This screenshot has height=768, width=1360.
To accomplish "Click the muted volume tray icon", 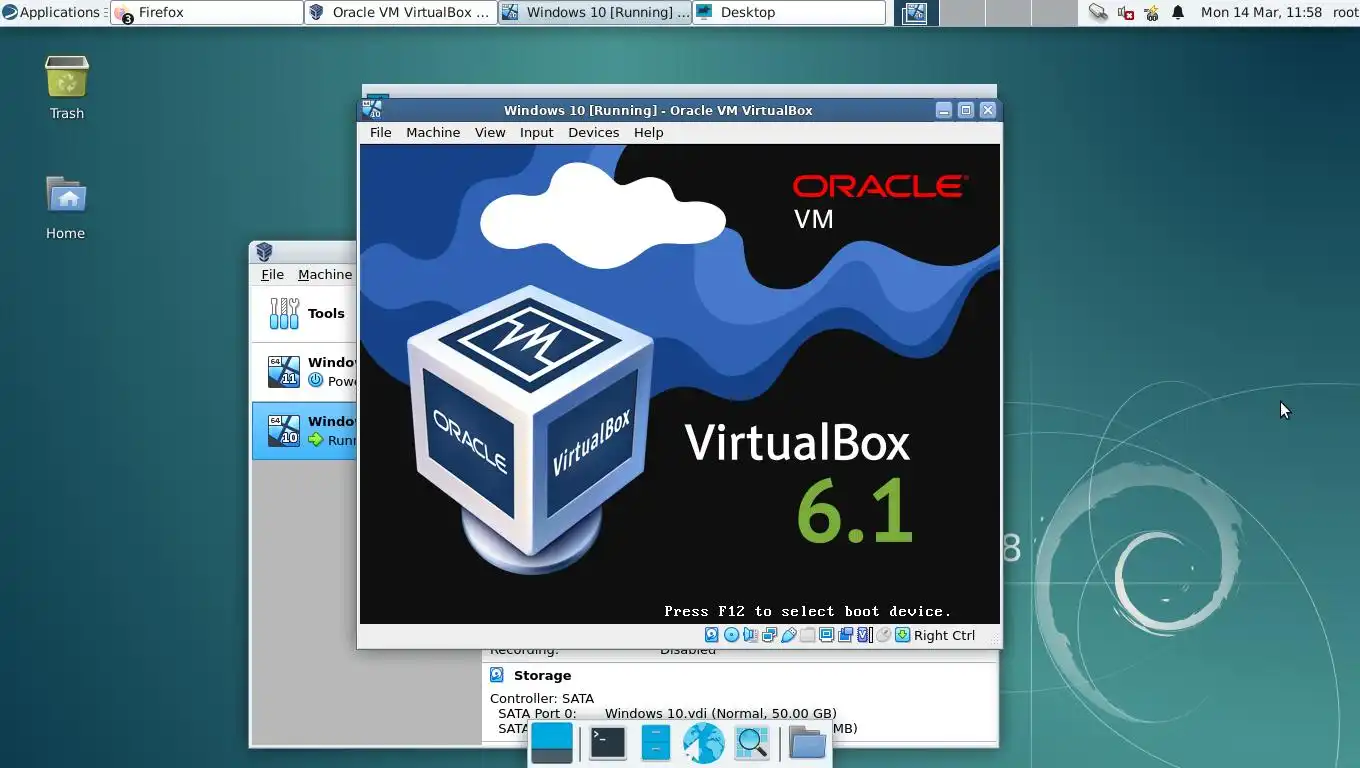I will tap(1126, 13).
